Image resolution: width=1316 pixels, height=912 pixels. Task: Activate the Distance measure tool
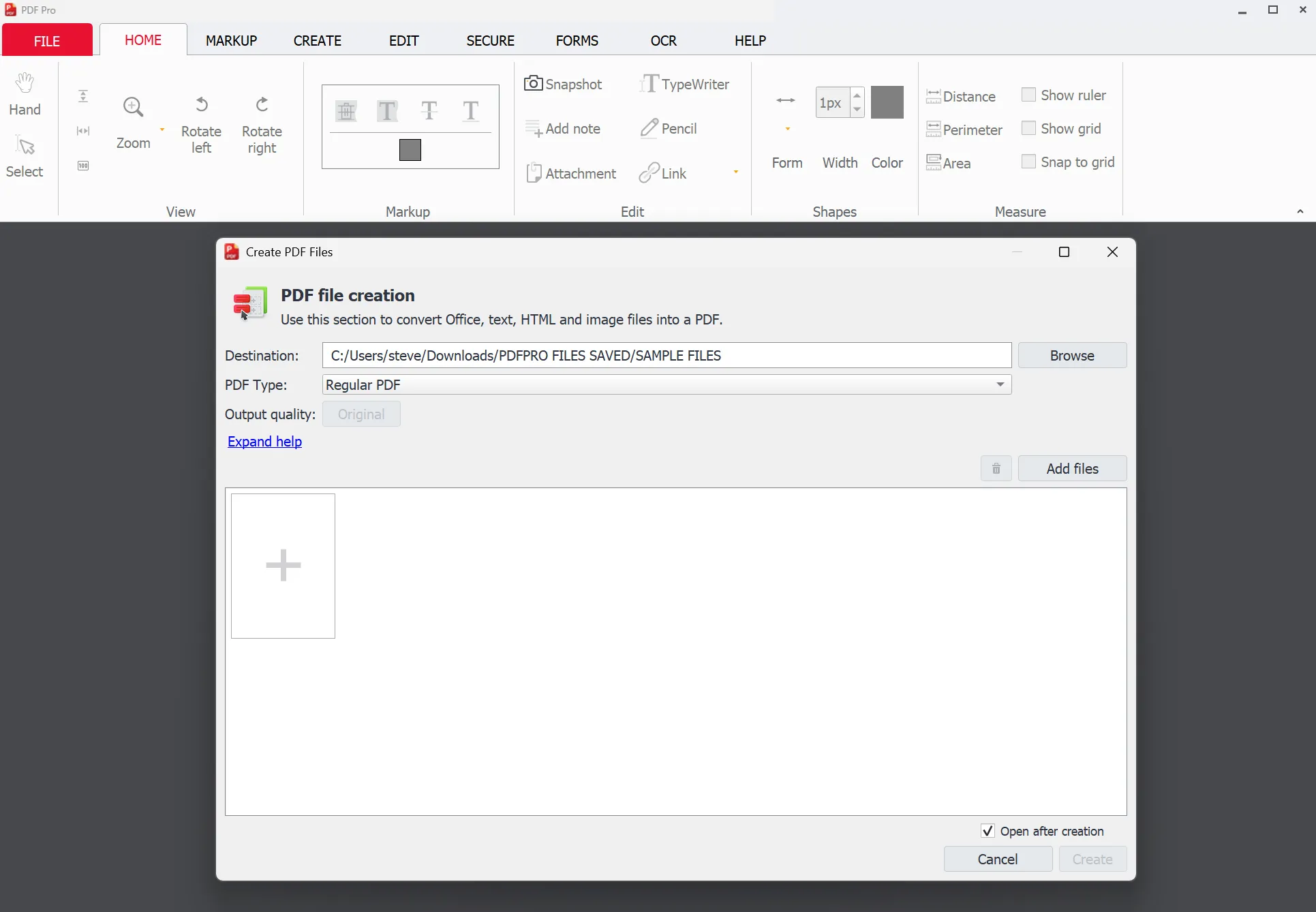point(961,96)
